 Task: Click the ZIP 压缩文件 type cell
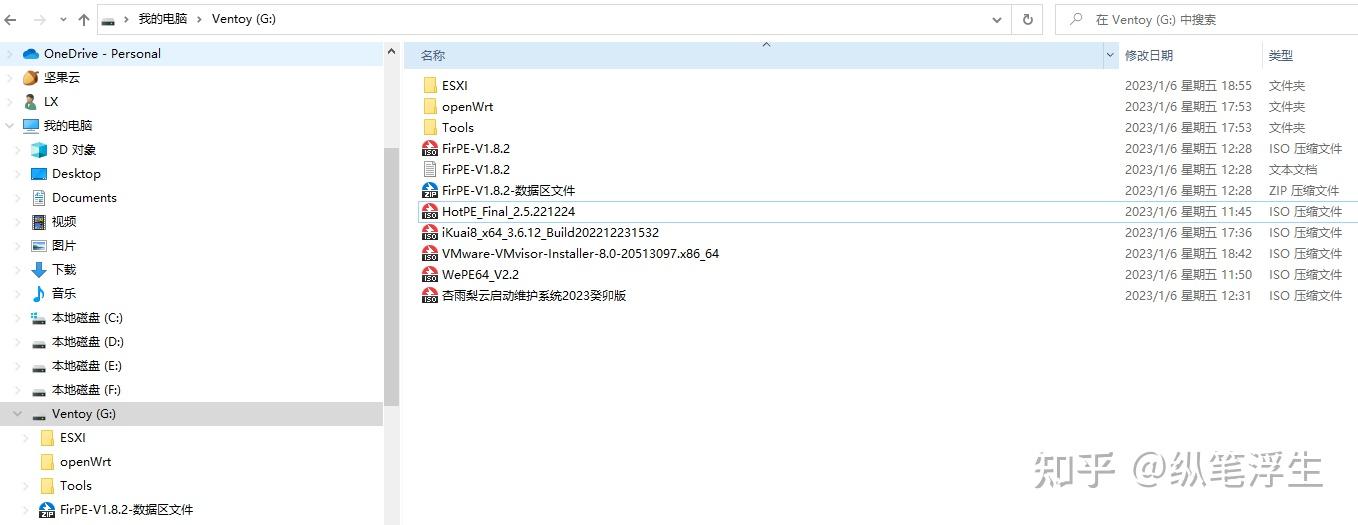pos(1304,191)
